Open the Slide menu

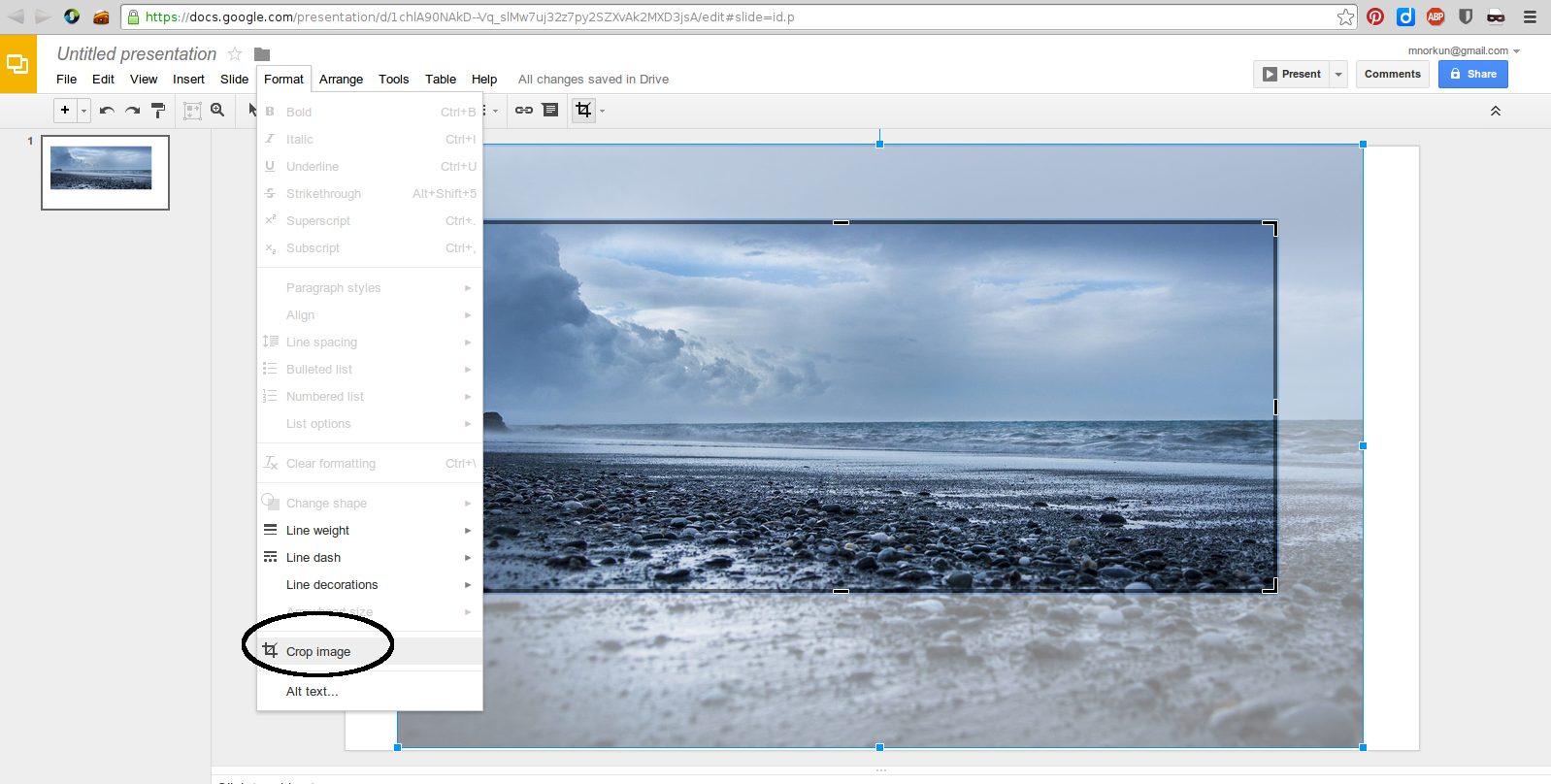(x=234, y=80)
